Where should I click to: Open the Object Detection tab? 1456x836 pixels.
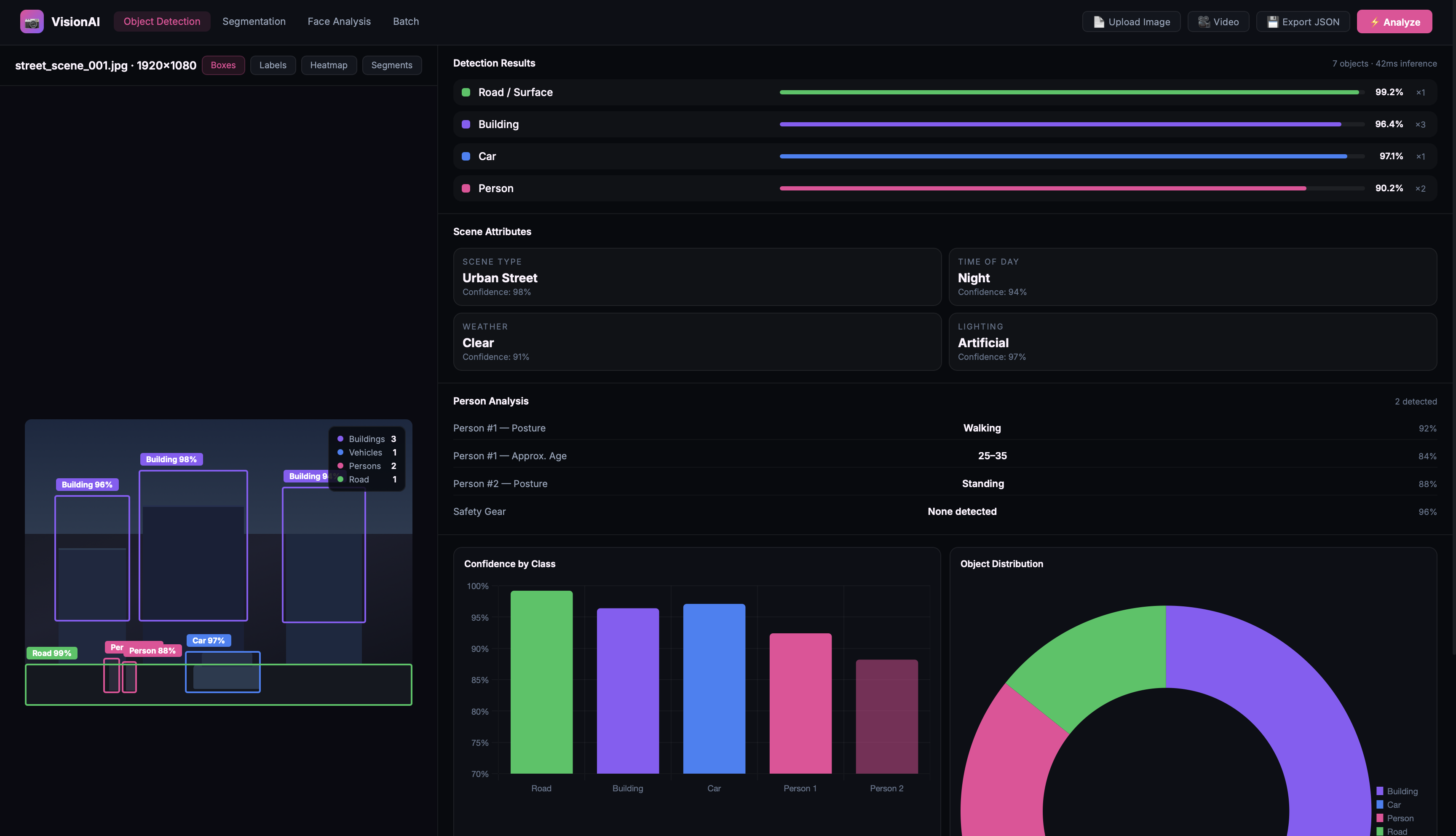162,21
